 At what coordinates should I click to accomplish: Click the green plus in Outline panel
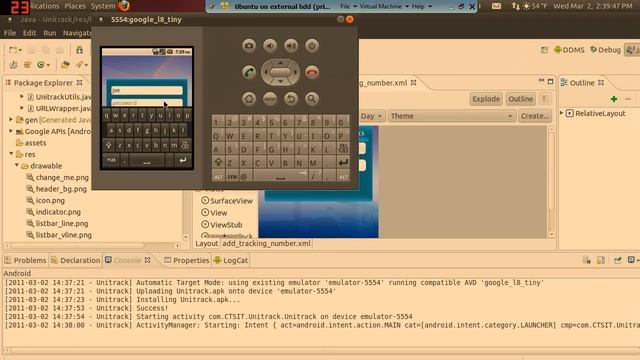(x=613, y=99)
